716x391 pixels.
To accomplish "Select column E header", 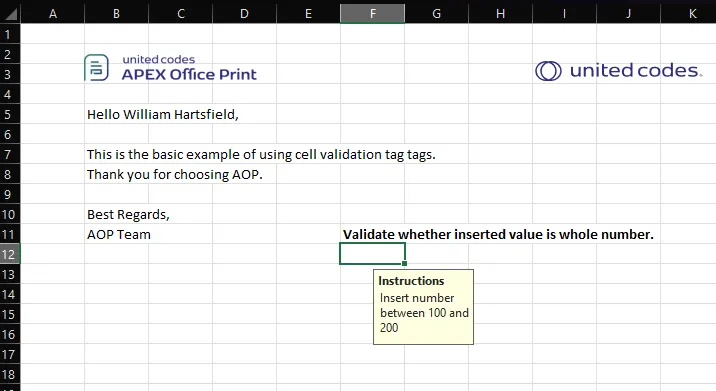I will click(x=308, y=14).
